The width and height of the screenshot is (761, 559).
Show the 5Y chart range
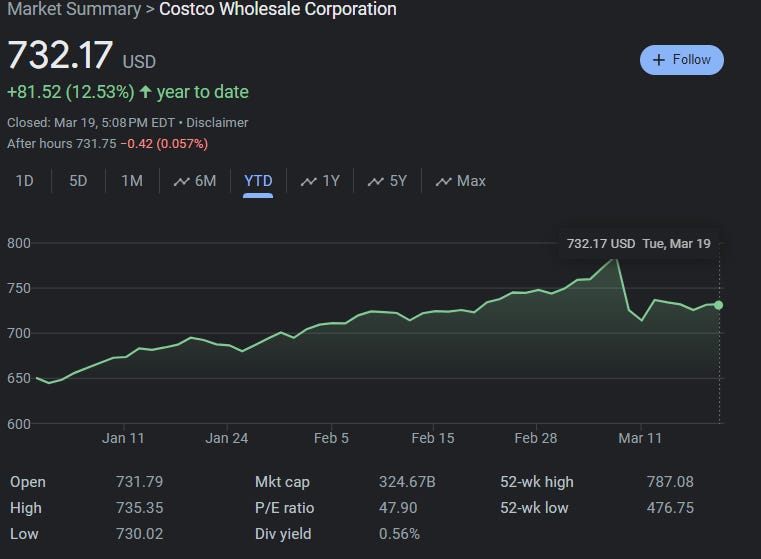tap(387, 181)
